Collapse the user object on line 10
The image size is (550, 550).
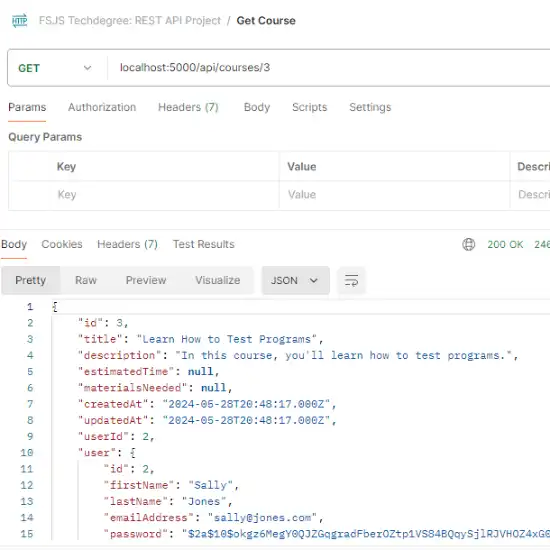[133, 453]
